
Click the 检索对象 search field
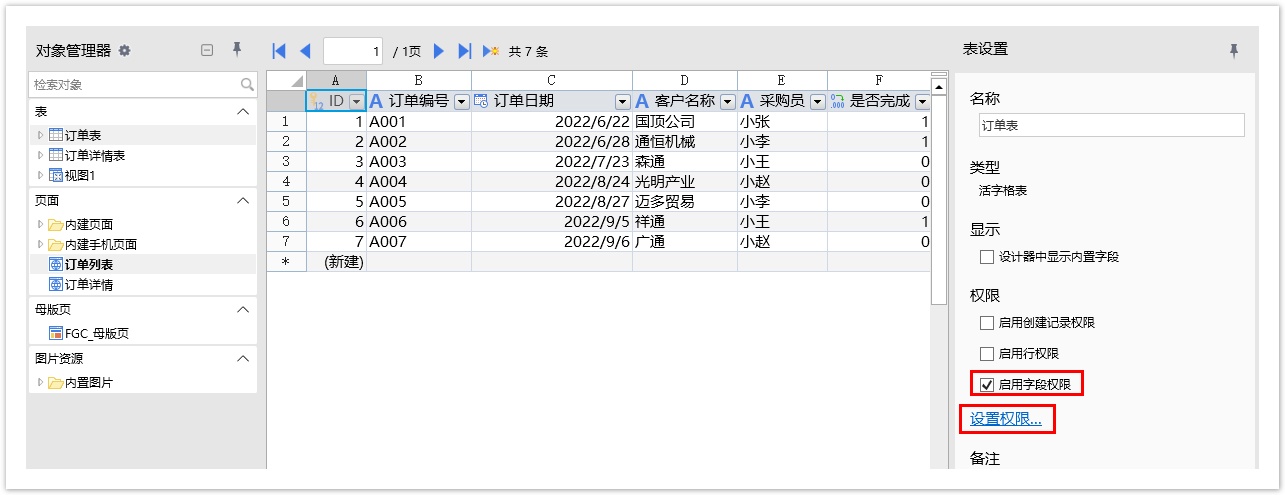143,85
